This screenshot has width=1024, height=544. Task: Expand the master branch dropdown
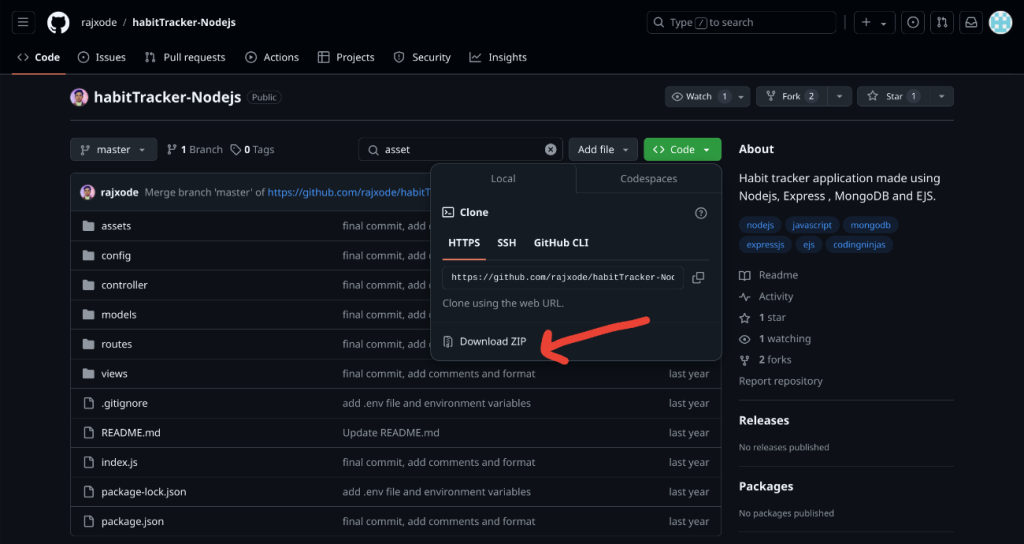point(113,150)
